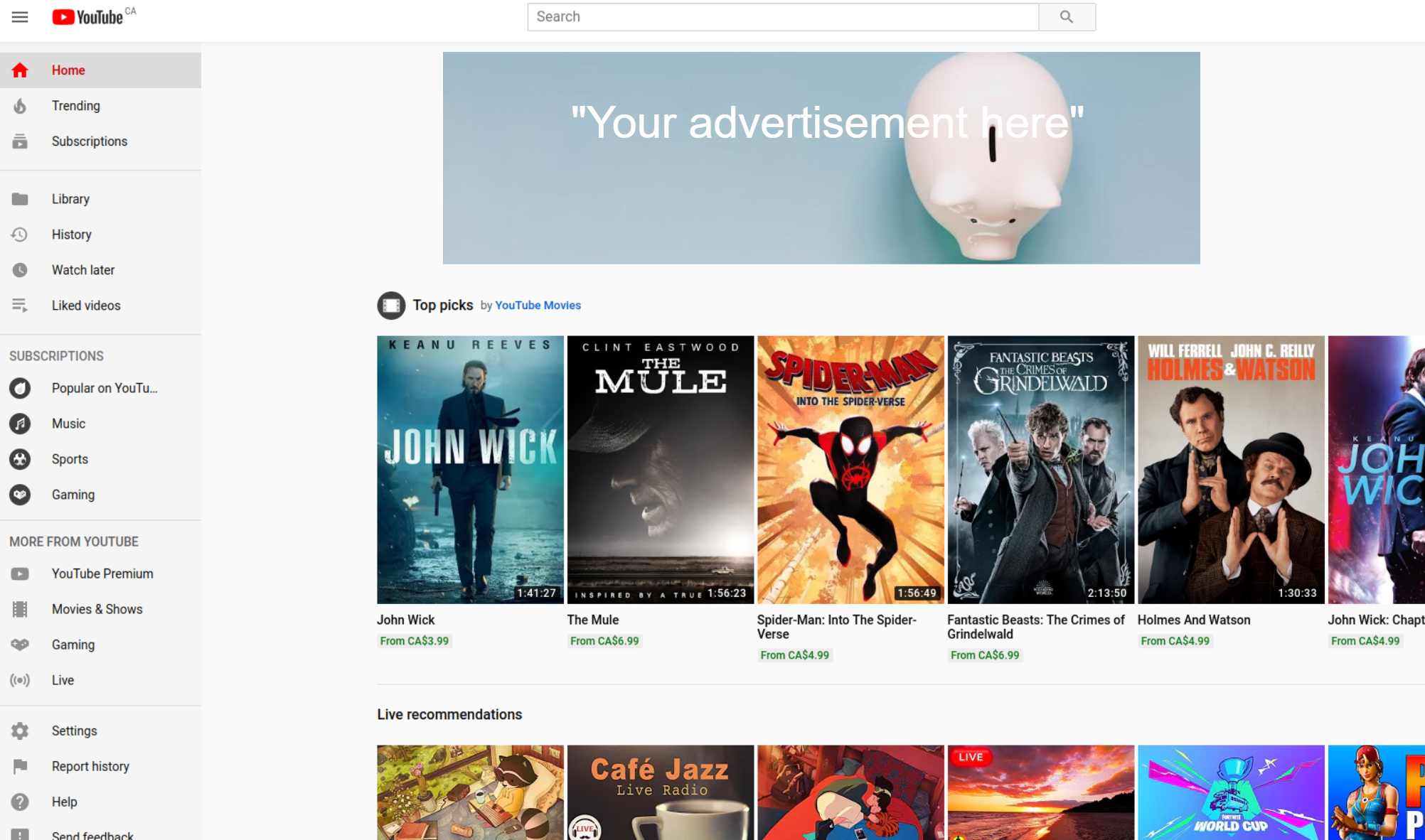Open the sunset LIVE stream thumbnail
The width and height of the screenshot is (1425, 840).
pos(1041,792)
